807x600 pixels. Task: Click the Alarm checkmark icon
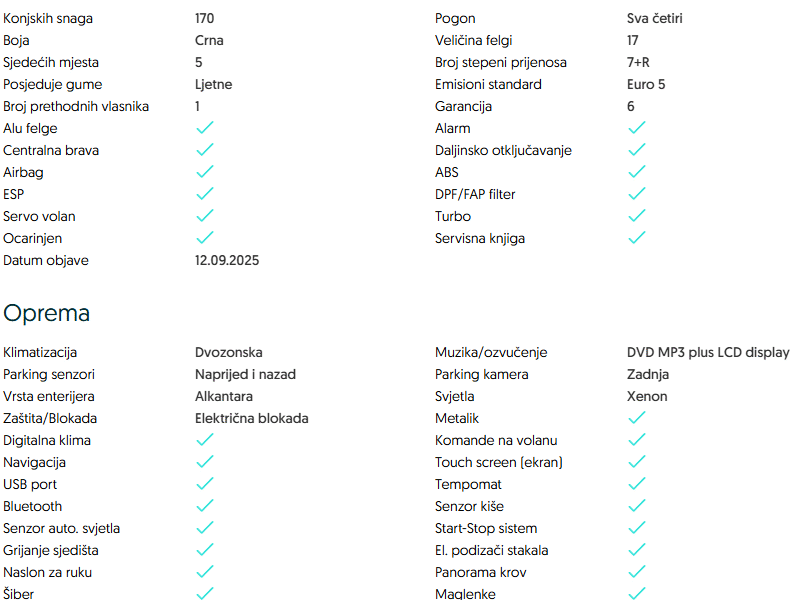pos(637,128)
